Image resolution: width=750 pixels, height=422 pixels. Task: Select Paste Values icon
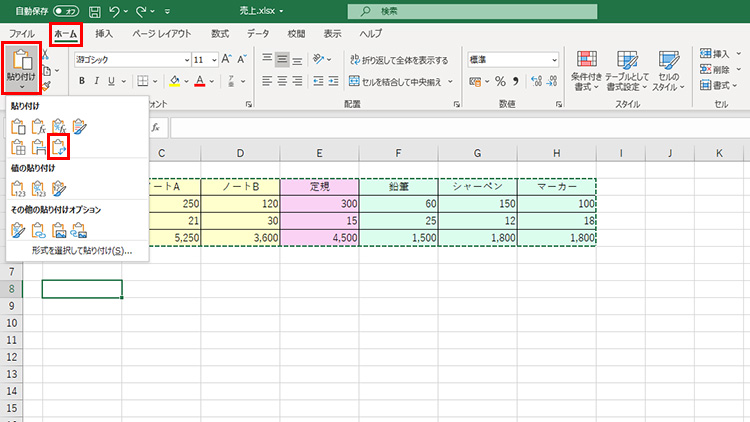click(18, 187)
